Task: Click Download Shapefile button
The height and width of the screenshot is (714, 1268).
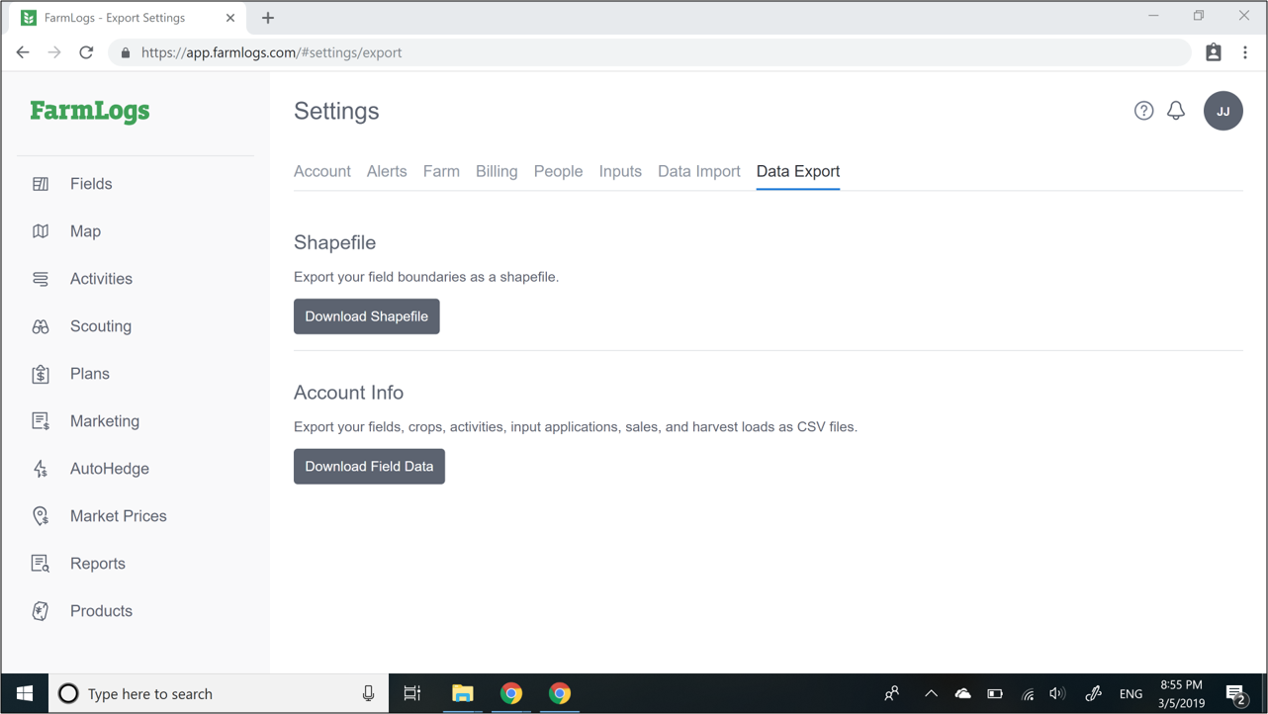Action: tap(367, 316)
